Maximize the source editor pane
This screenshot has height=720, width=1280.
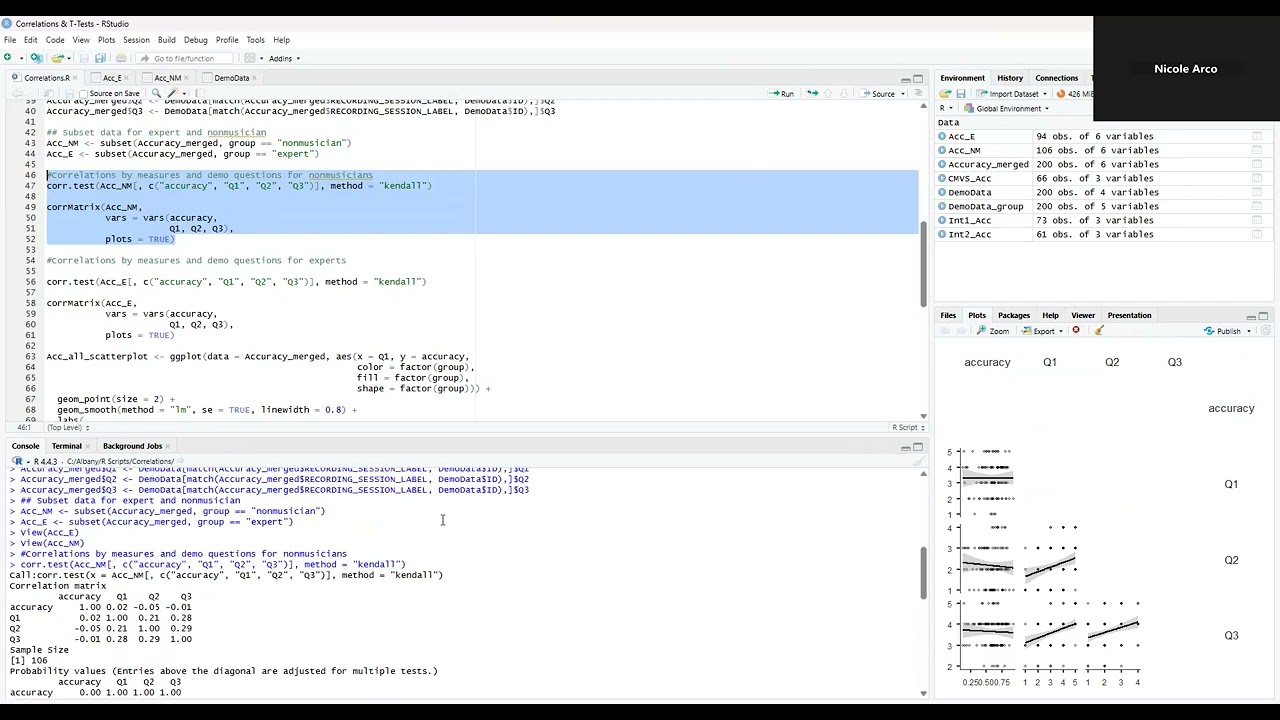click(918, 79)
